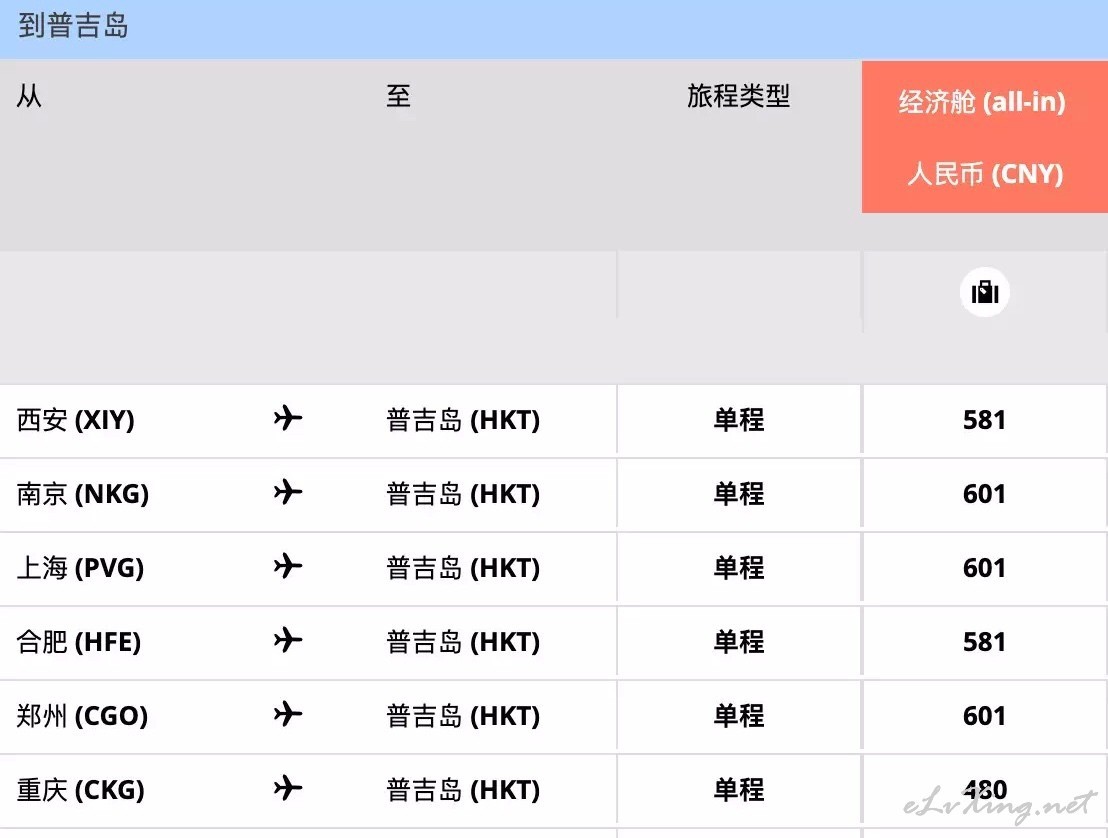The height and width of the screenshot is (838, 1108).
Task: Click 普吉岛 (HKT) destination in Shanghai row
Action: [463, 568]
